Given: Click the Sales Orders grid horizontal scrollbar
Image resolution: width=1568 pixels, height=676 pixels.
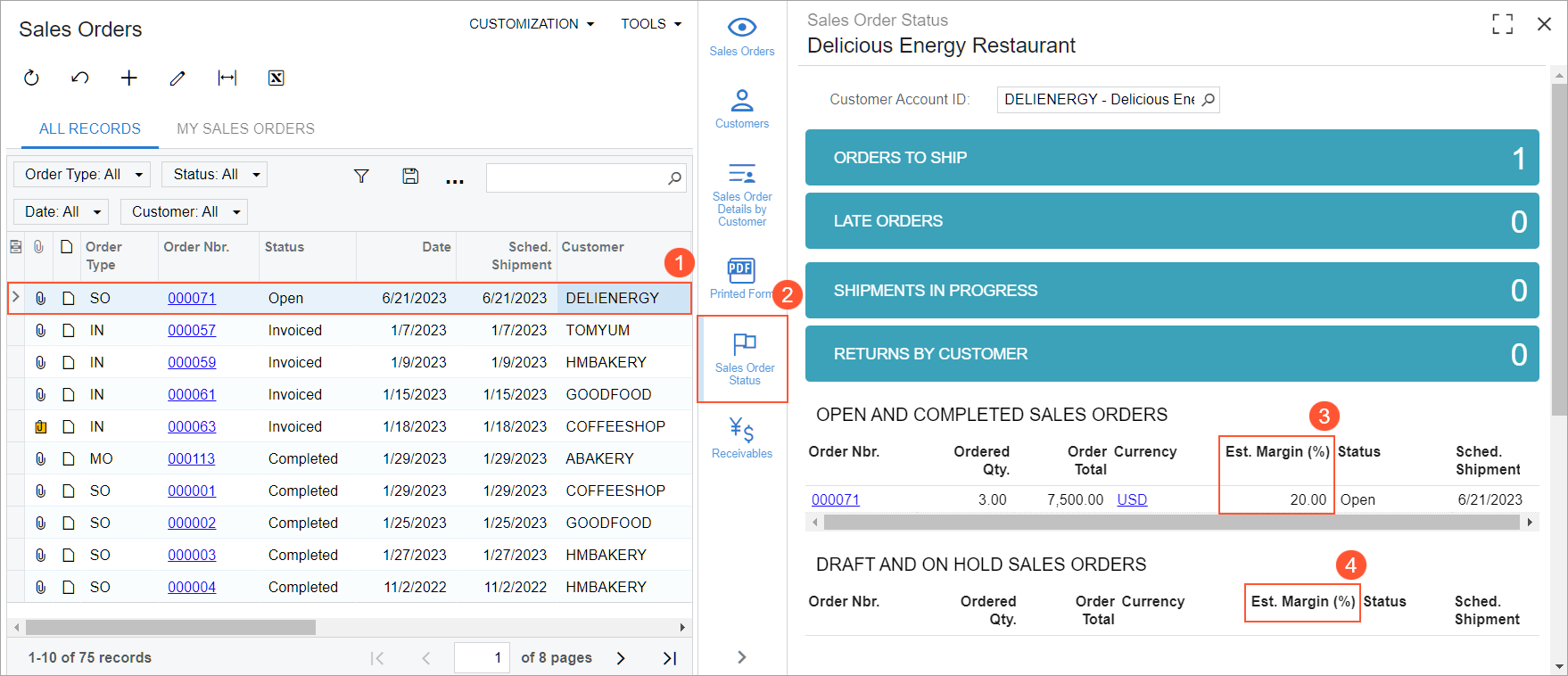Looking at the screenshot, I should tap(170, 628).
